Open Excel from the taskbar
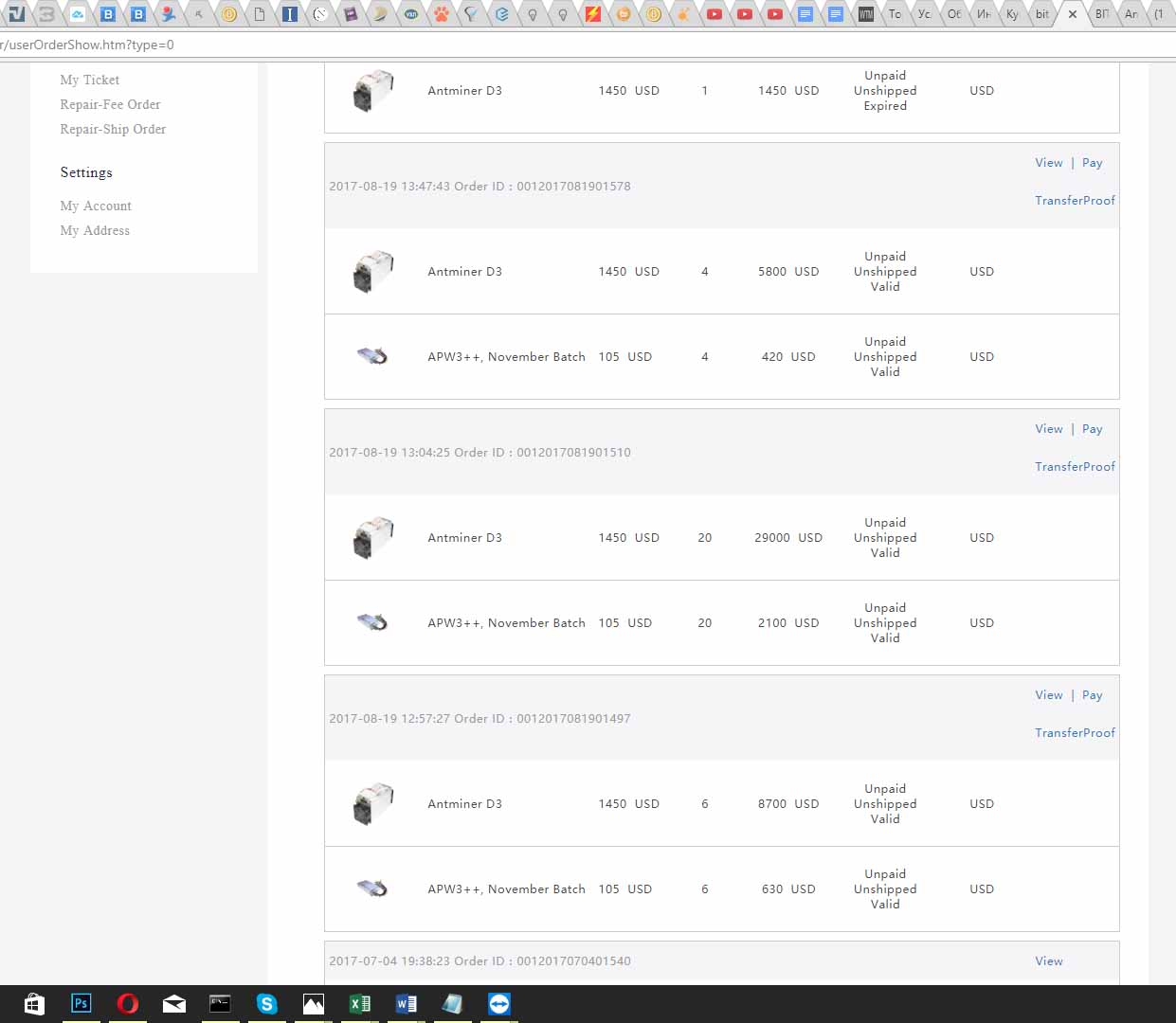Screen dimensions: 1176x1023 (359, 1003)
